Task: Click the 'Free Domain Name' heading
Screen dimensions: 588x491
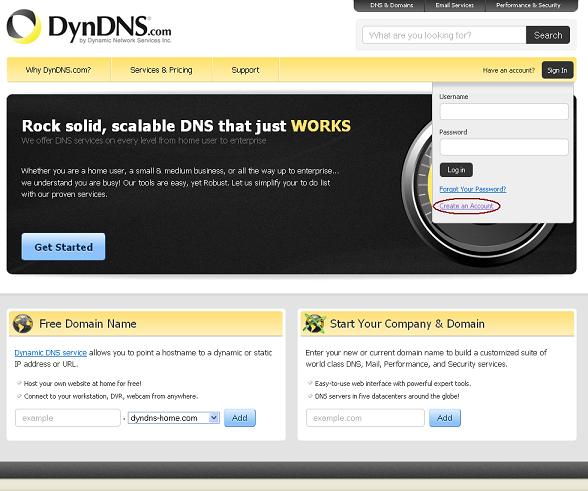Action: click(88, 324)
